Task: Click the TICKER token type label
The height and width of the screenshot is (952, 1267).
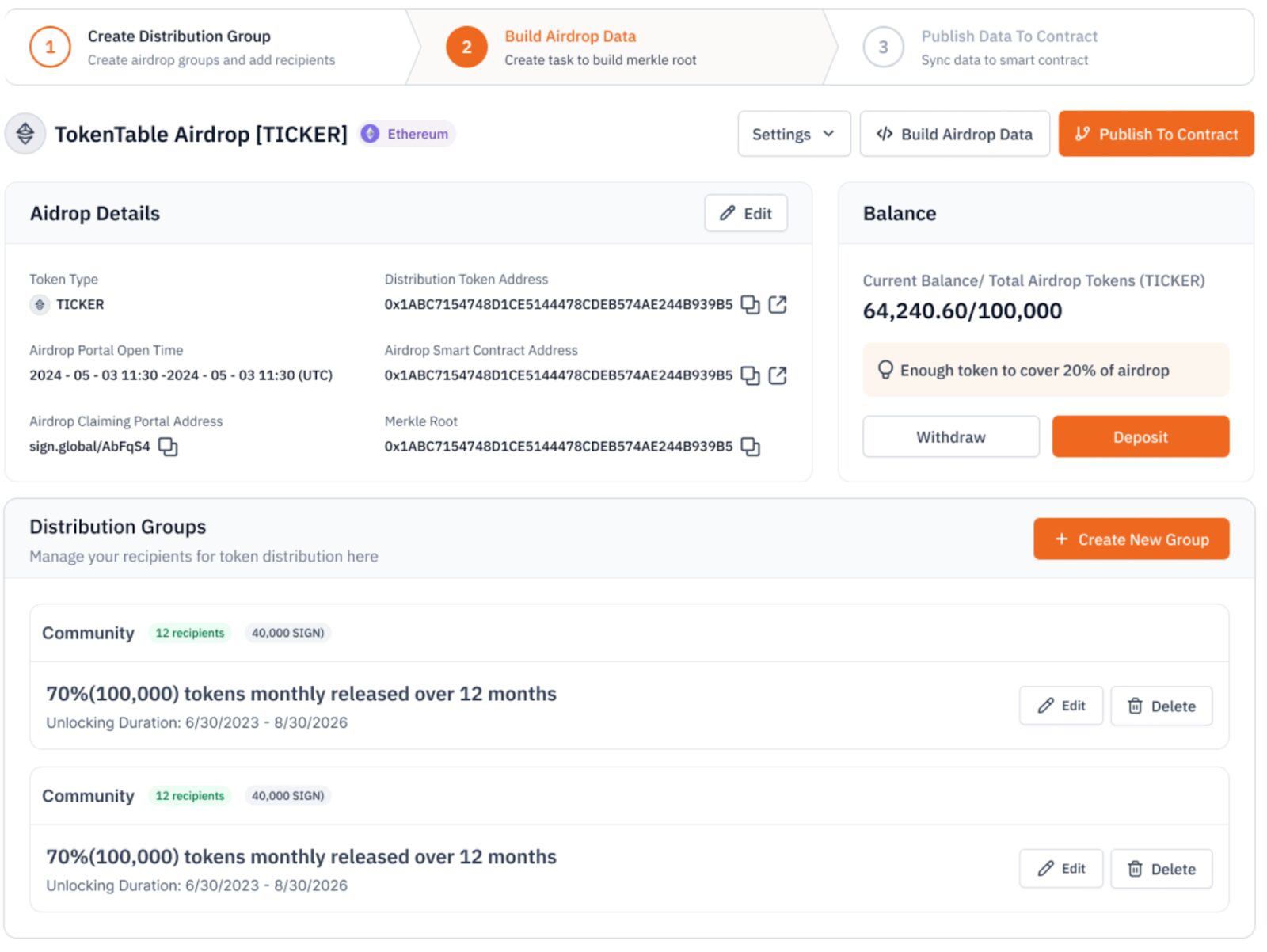Action: 80,304
